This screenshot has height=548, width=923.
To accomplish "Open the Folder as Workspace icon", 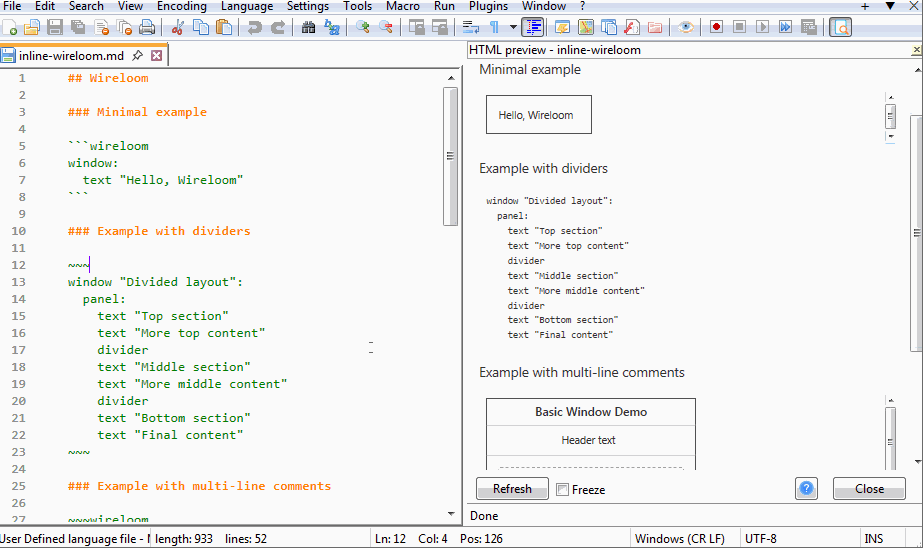I will 655,27.
